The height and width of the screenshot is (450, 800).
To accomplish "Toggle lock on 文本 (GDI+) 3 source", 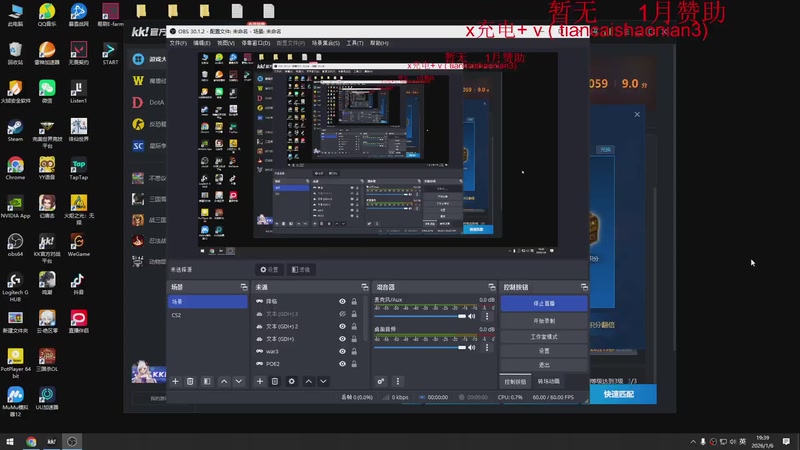I will [354, 314].
